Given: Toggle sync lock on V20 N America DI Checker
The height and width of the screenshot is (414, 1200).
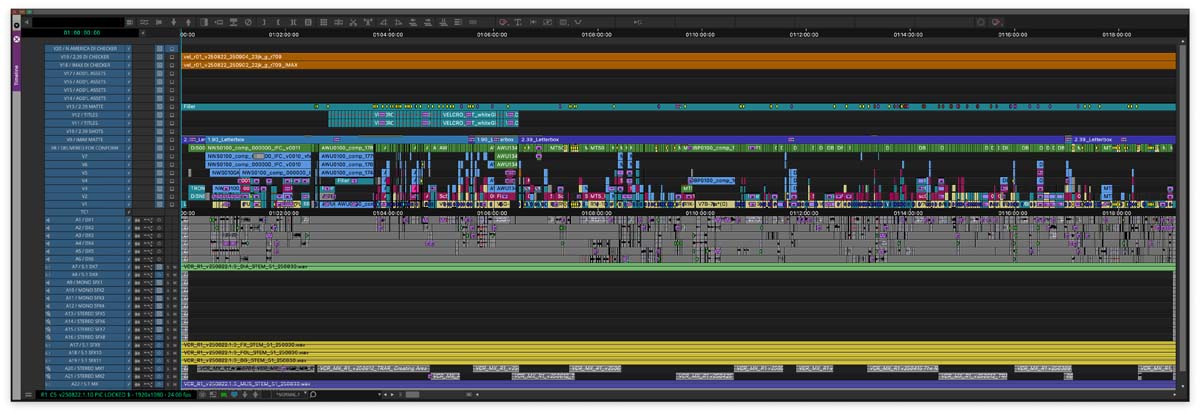Looking at the screenshot, I should (158, 48).
